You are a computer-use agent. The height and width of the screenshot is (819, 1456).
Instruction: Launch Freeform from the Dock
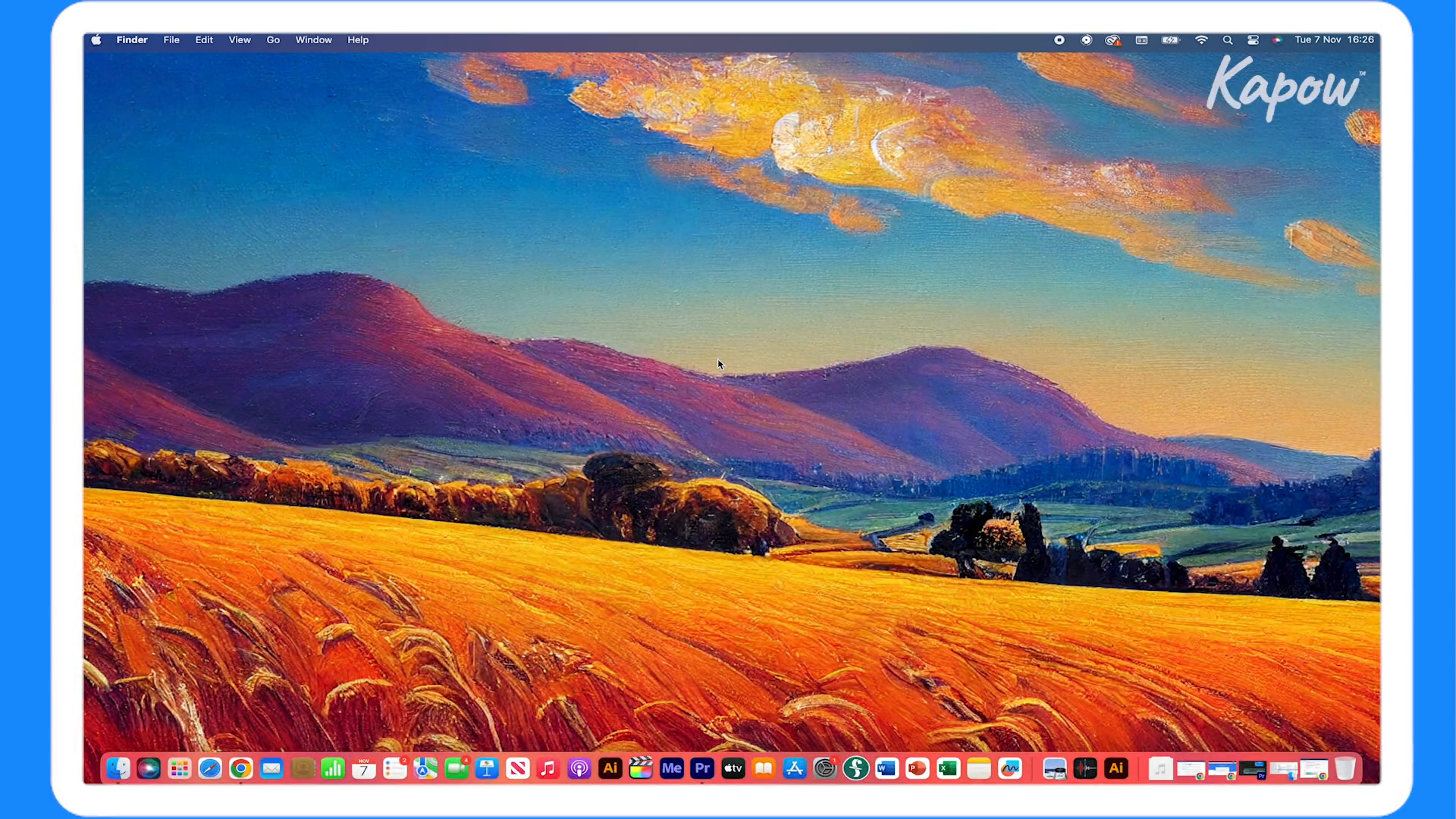tap(1010, 768)
